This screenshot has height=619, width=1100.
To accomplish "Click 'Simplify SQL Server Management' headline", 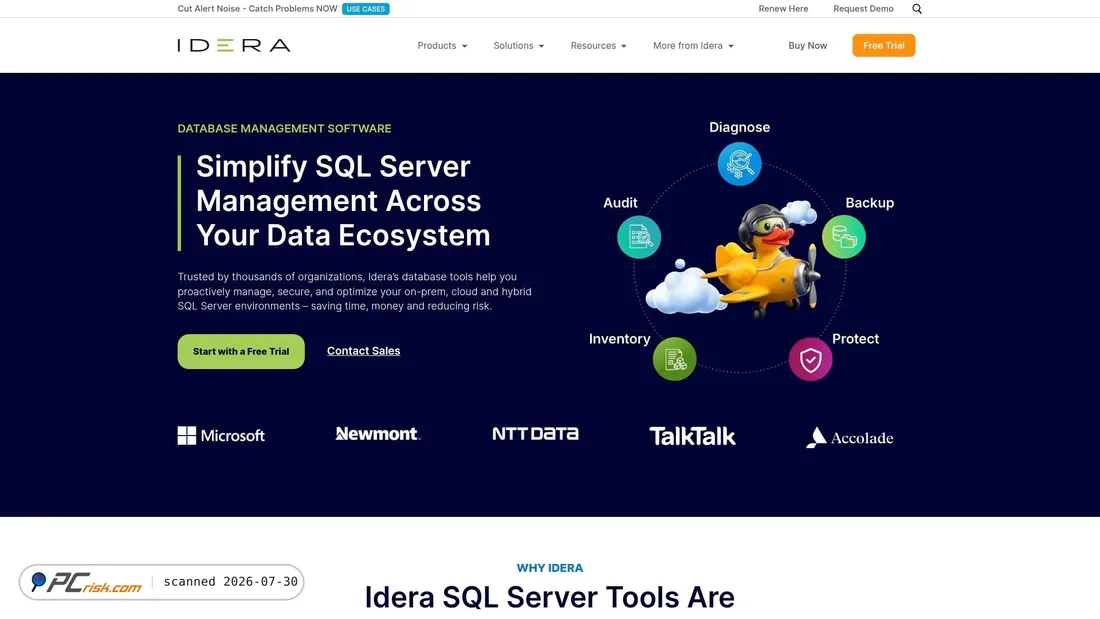I will tap(343, 201).
